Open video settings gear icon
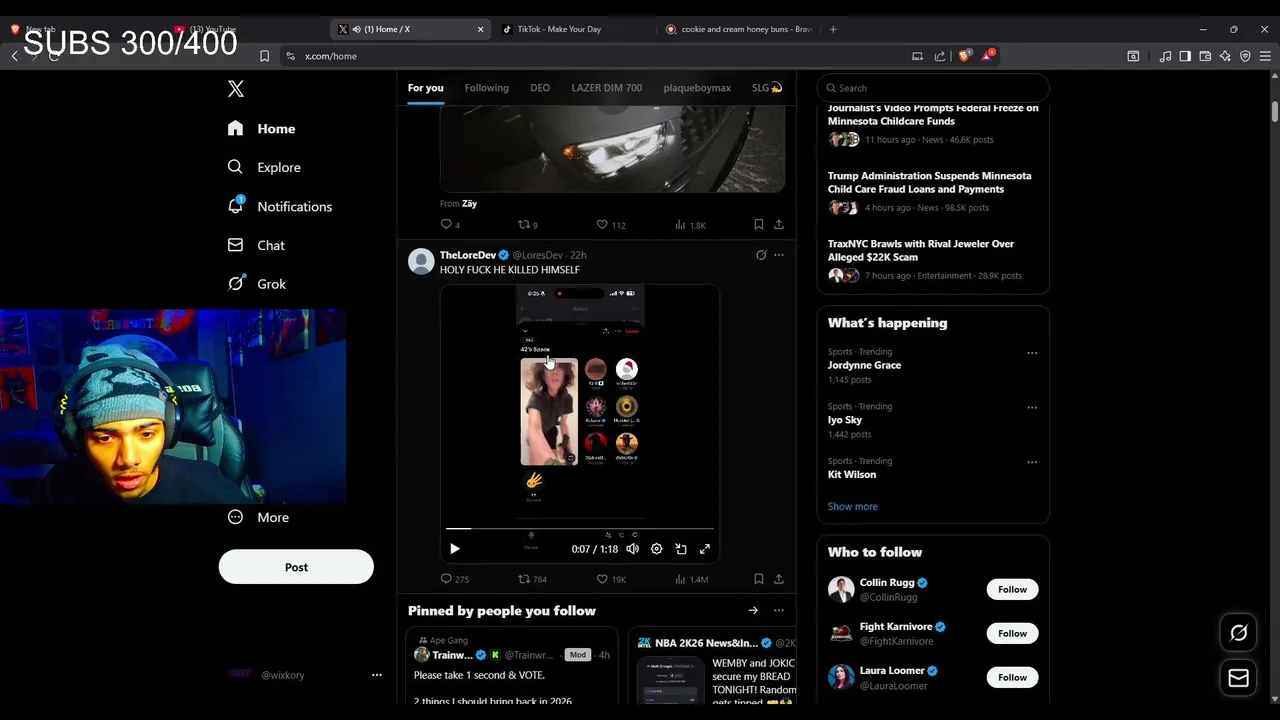 [x=657, y=549]
